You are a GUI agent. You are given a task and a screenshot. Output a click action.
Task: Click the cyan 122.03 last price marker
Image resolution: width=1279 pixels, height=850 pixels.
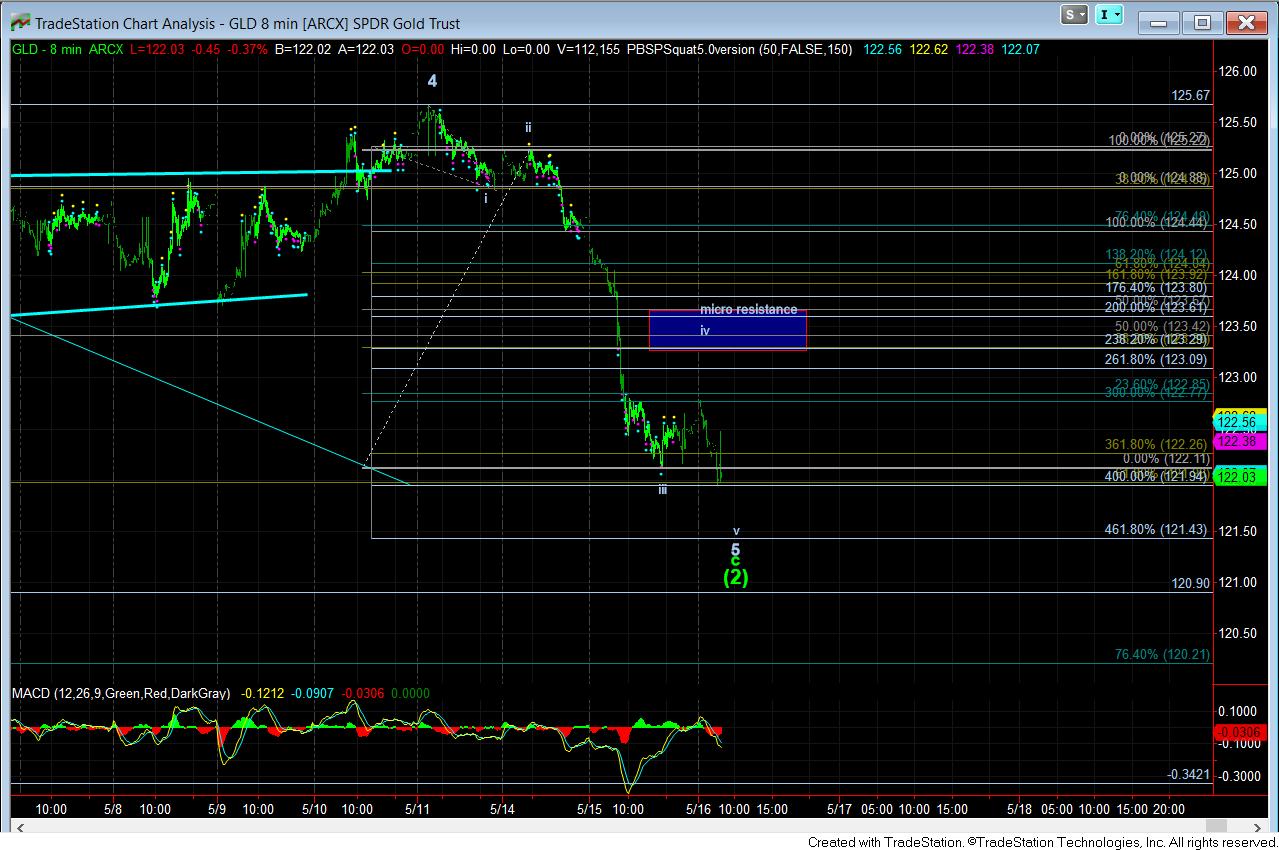point(1240,478)
